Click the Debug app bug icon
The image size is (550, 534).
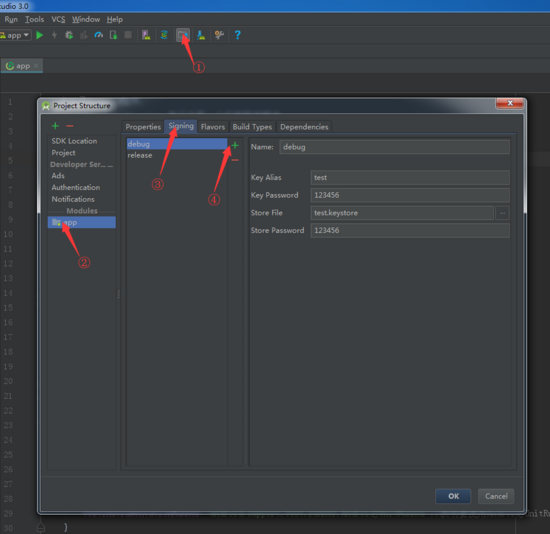click(x=69, y=35)
